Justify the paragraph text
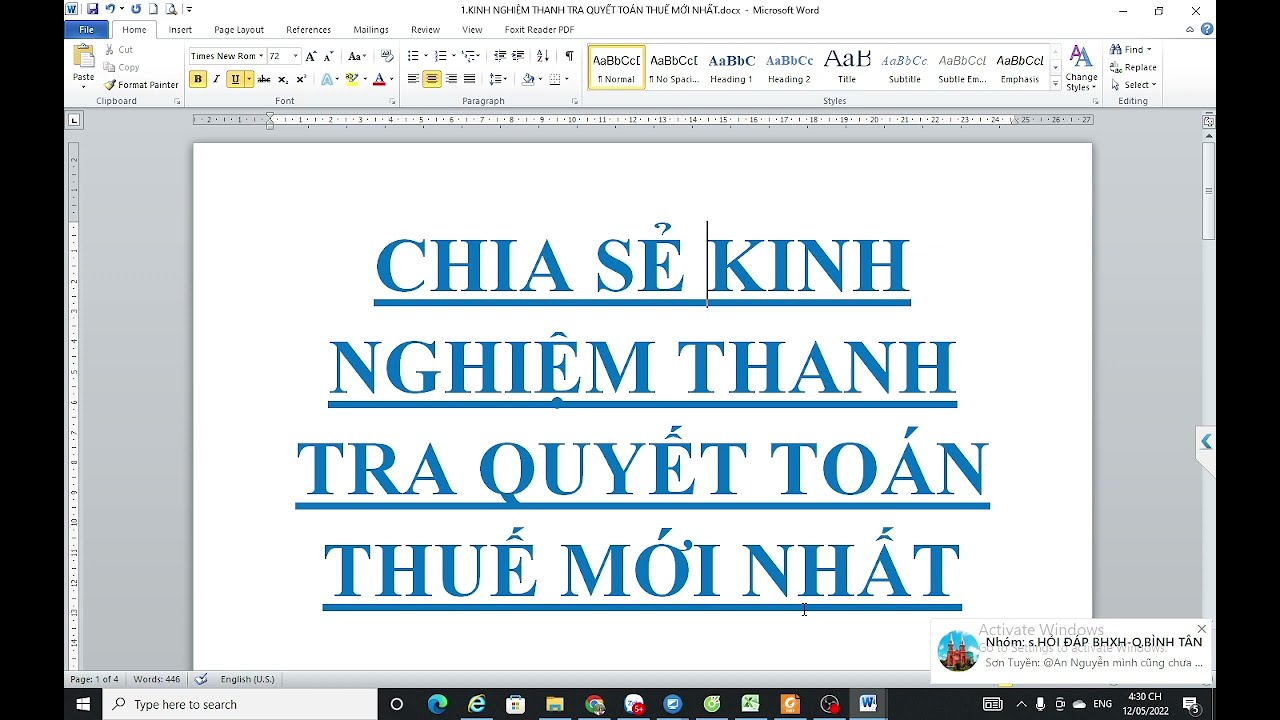This screenshot has width=1280, height=720. point(469,79)
